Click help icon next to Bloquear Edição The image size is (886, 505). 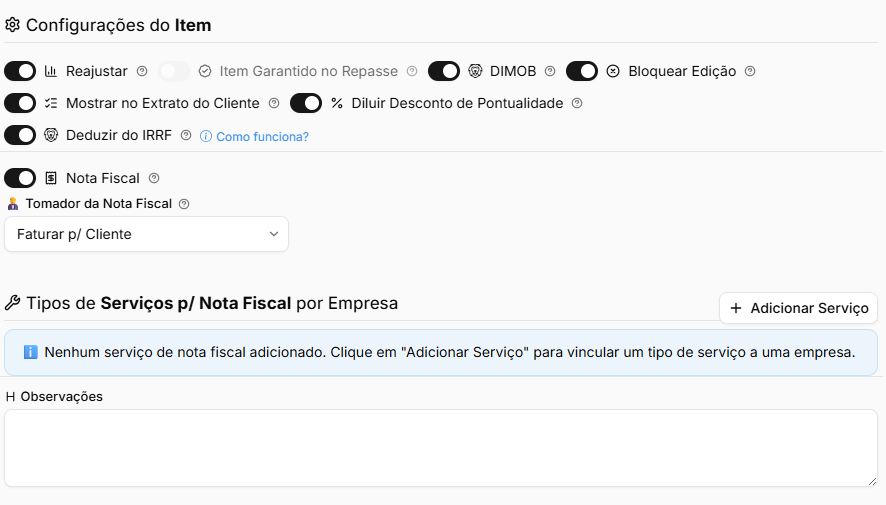click(x=750, y=71)
